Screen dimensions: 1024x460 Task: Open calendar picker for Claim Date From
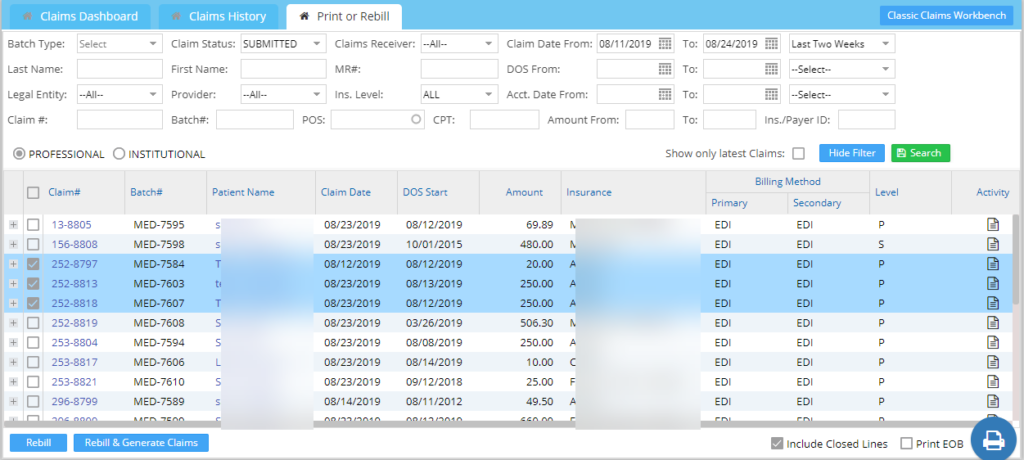665,44
